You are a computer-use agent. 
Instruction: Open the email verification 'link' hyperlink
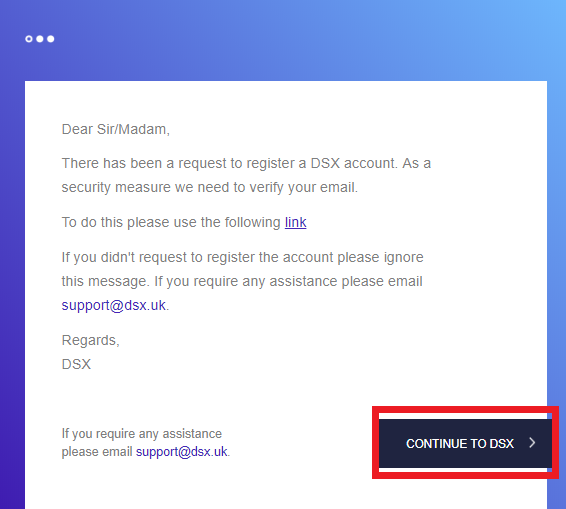(296, 222)
